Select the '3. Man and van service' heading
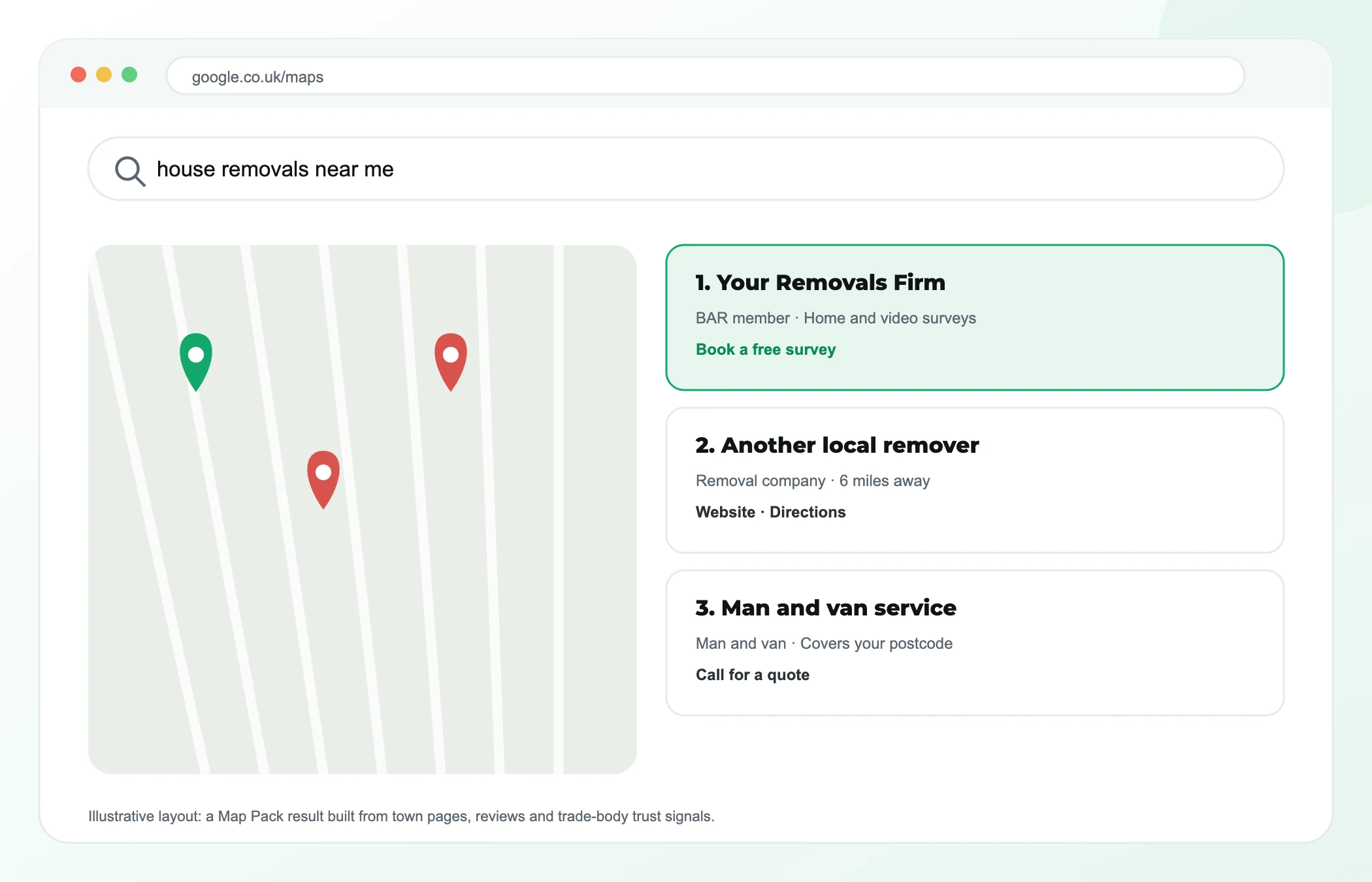Screen dimensions: 1372x882 (826, 608)
